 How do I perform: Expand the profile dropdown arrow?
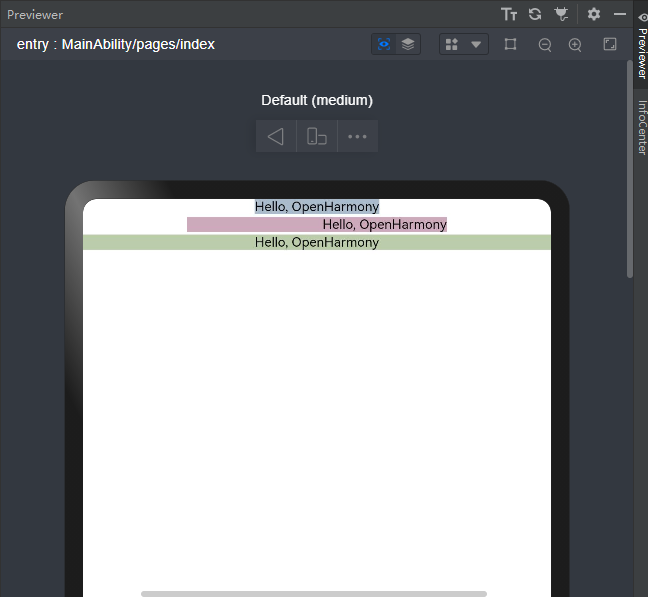(476, 44)
